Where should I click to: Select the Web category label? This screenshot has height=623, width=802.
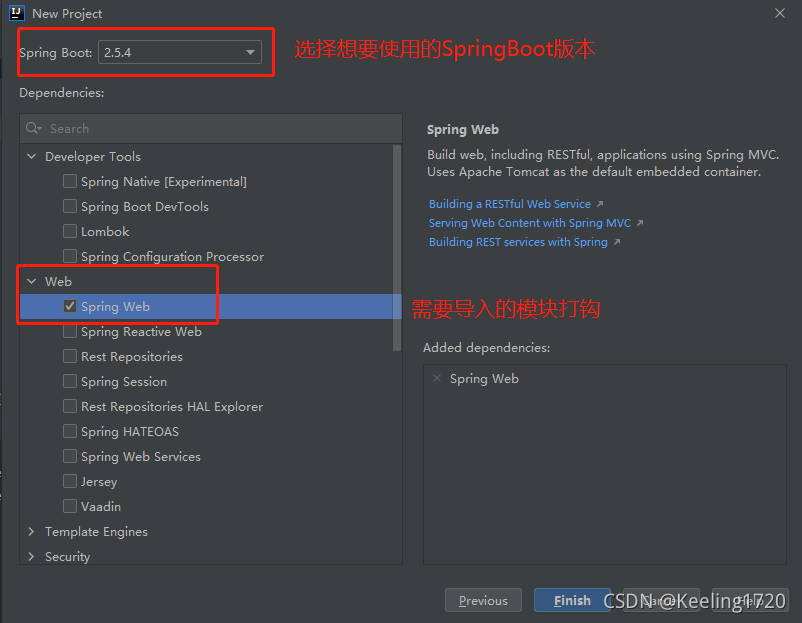pos(58,281)
